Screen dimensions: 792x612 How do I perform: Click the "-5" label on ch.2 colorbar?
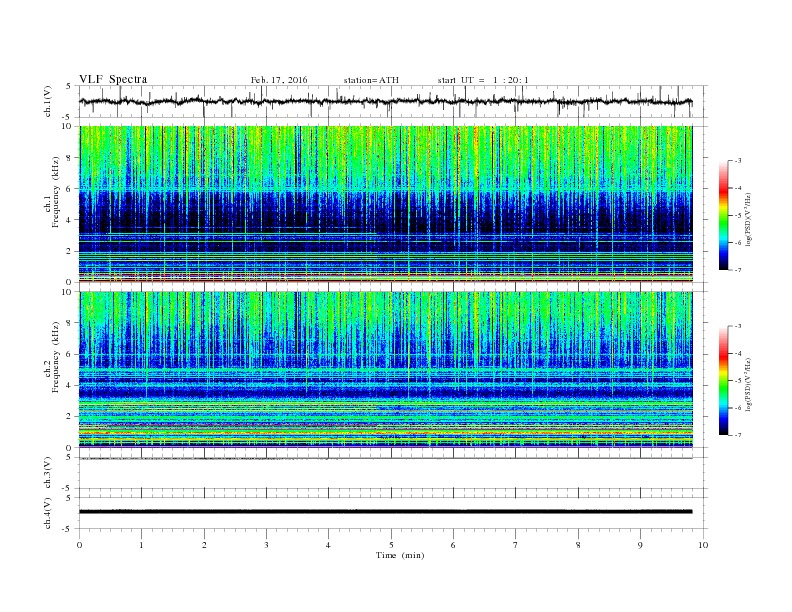click(x=737, y=381)
